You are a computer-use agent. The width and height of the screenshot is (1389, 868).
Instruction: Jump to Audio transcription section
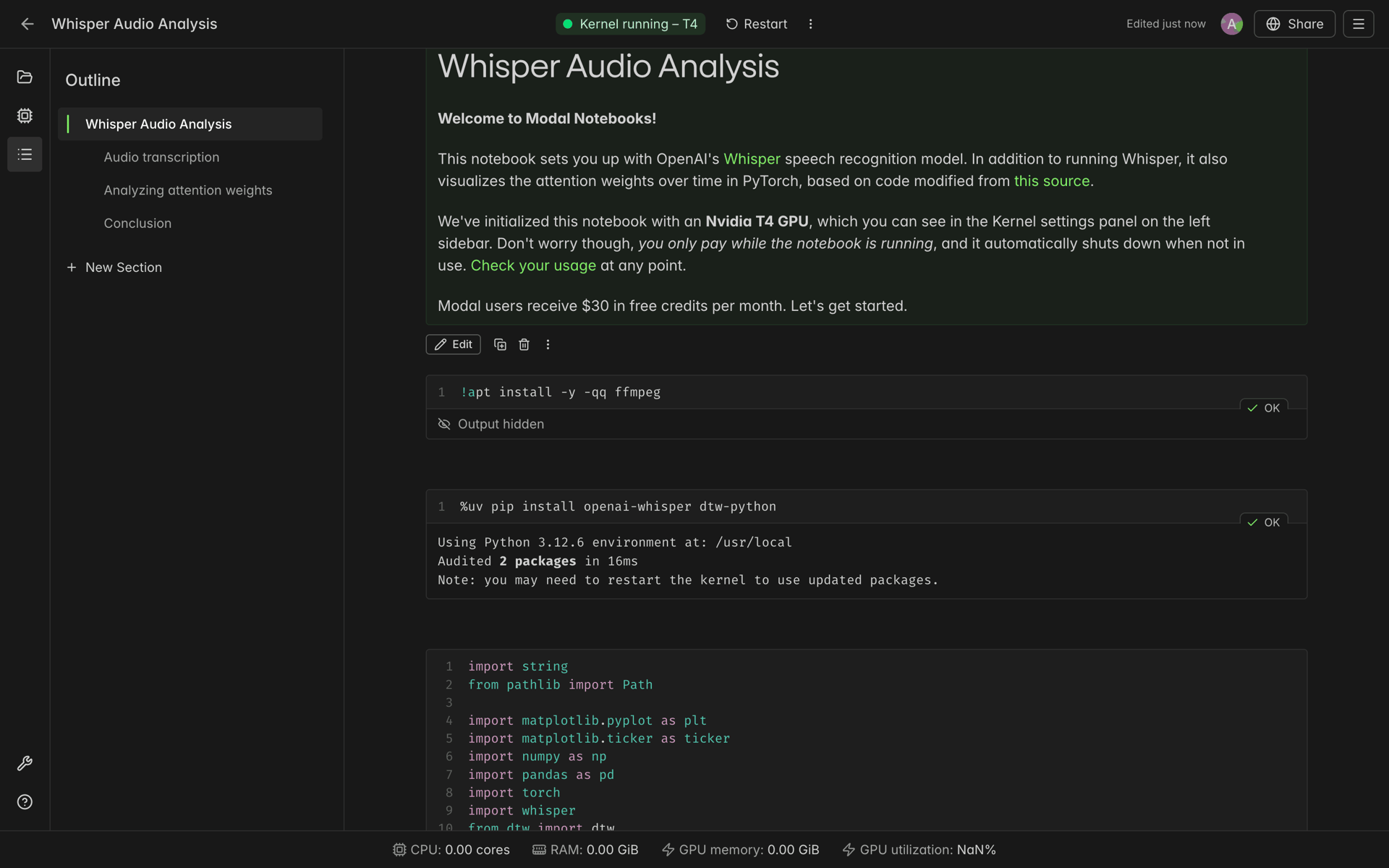click(x=161, y=157)
